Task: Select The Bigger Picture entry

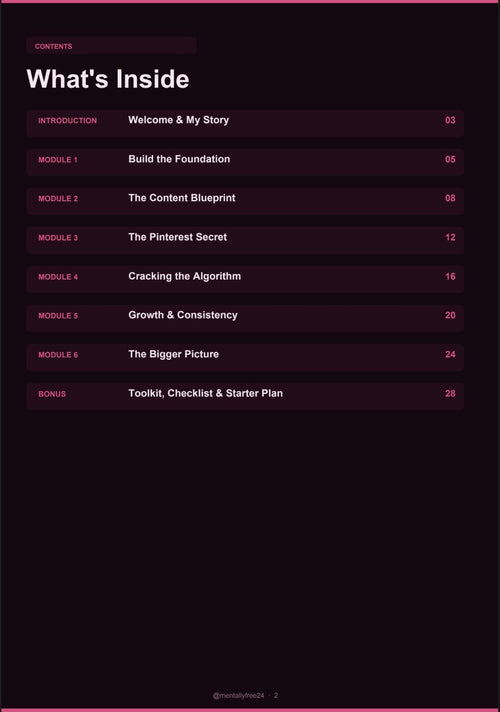Action: [x=173, y=354]
